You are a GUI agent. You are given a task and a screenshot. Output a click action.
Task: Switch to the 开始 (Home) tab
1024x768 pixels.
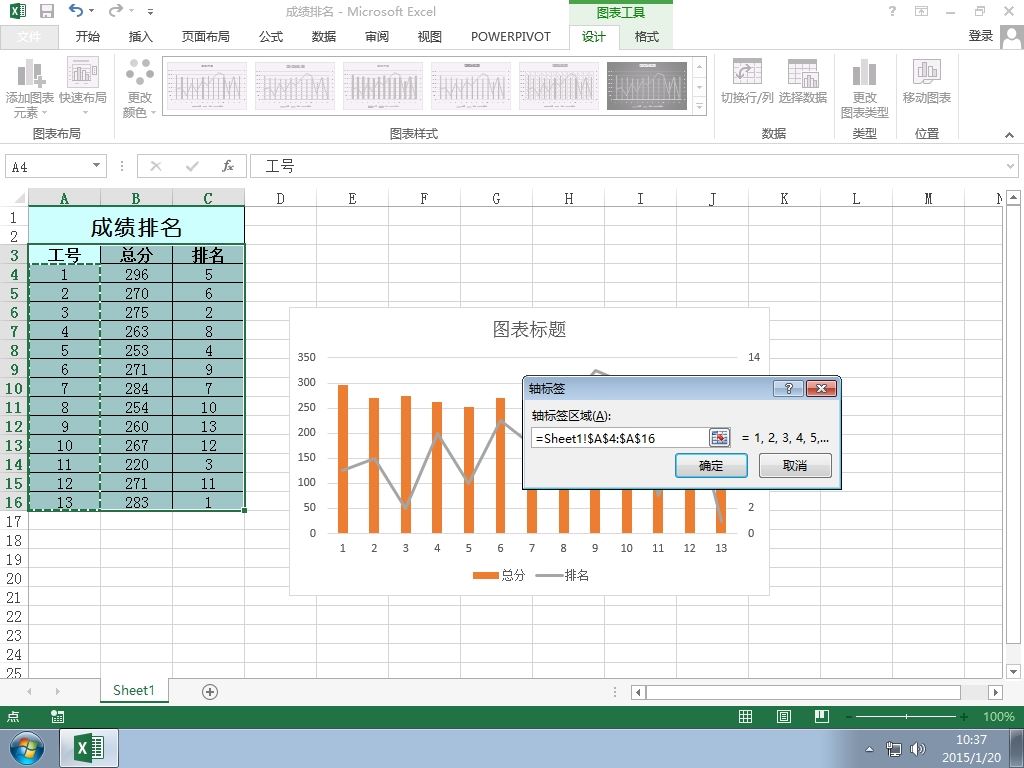[88, 37]
